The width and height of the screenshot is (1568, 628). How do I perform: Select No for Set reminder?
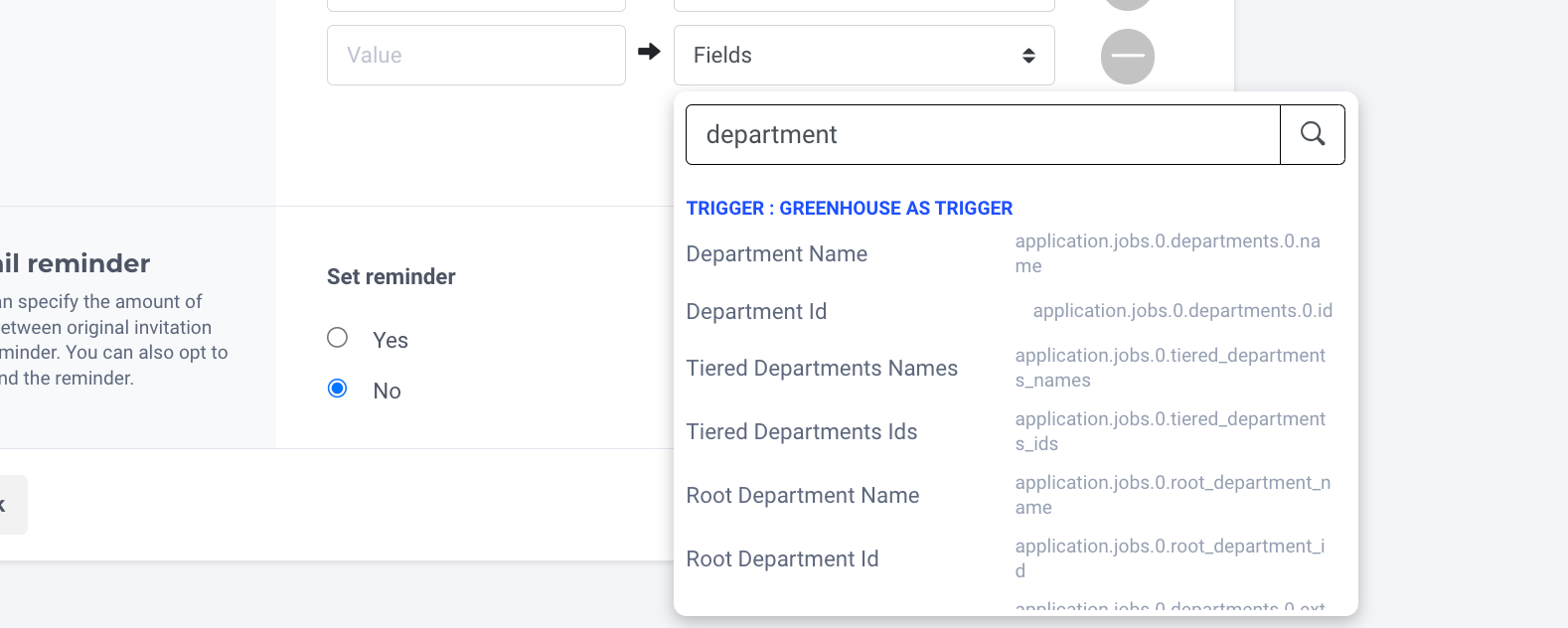point(338,389)
